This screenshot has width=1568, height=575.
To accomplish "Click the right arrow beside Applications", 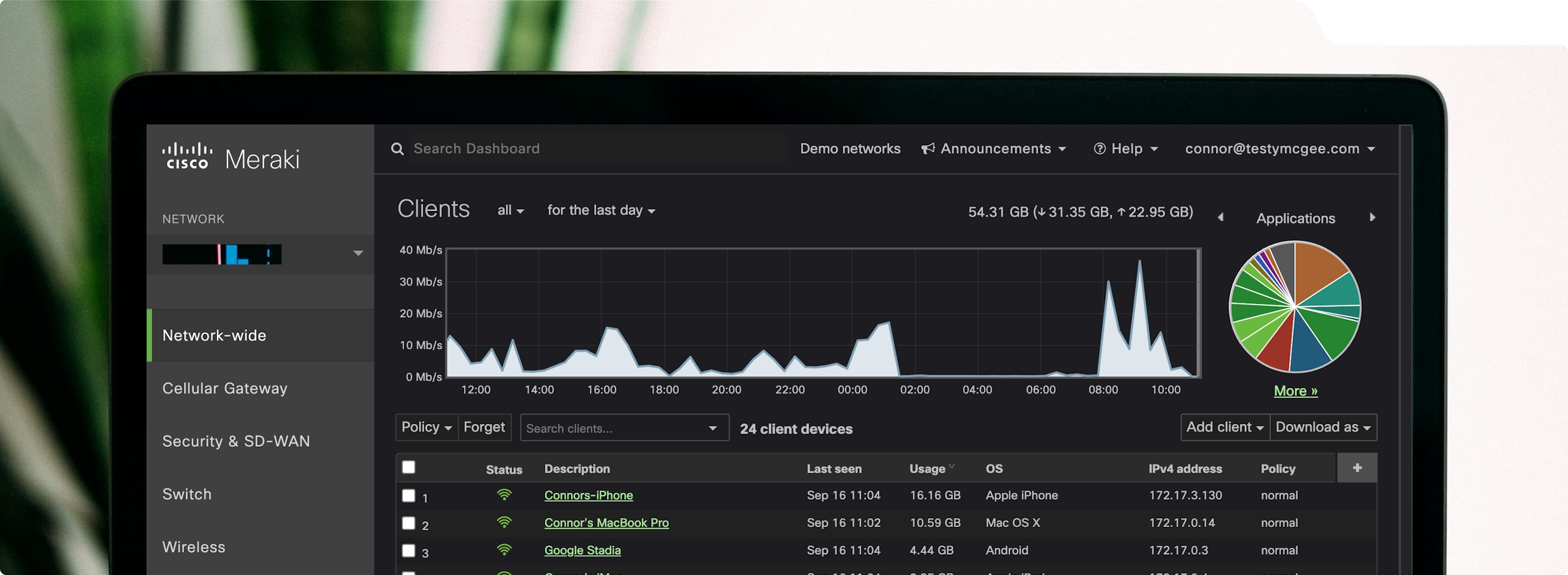I will [x=1372, y=217].
